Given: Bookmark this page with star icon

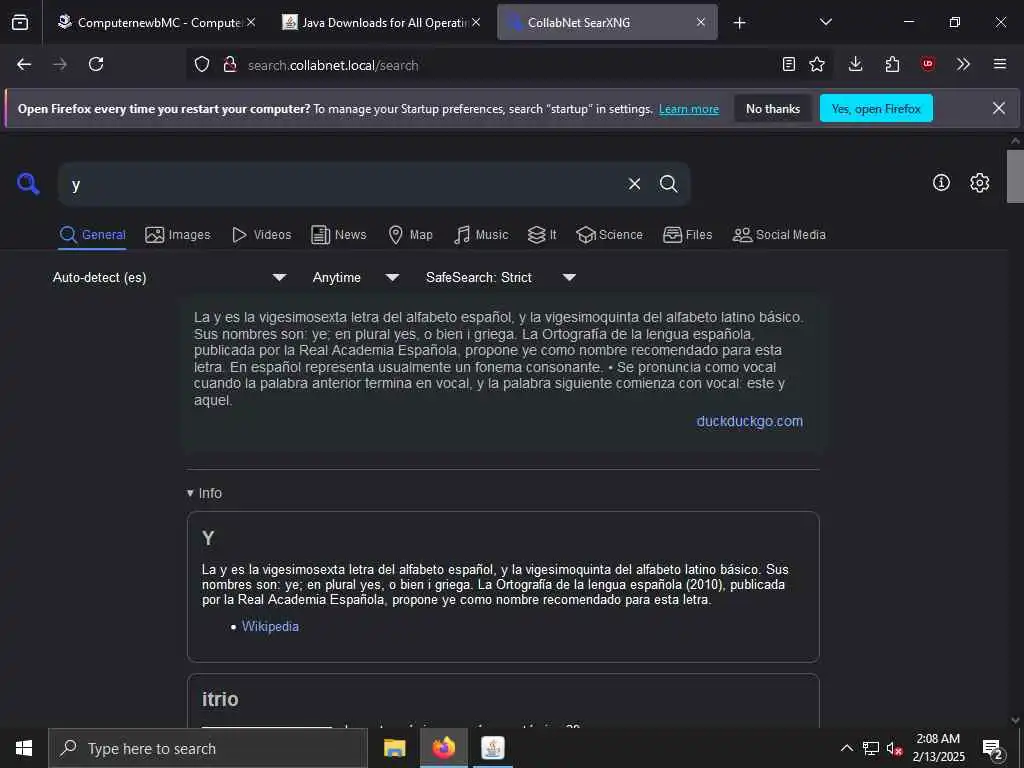Looking at the screenshot, I should pyautogui.click(x=817, y=64).
